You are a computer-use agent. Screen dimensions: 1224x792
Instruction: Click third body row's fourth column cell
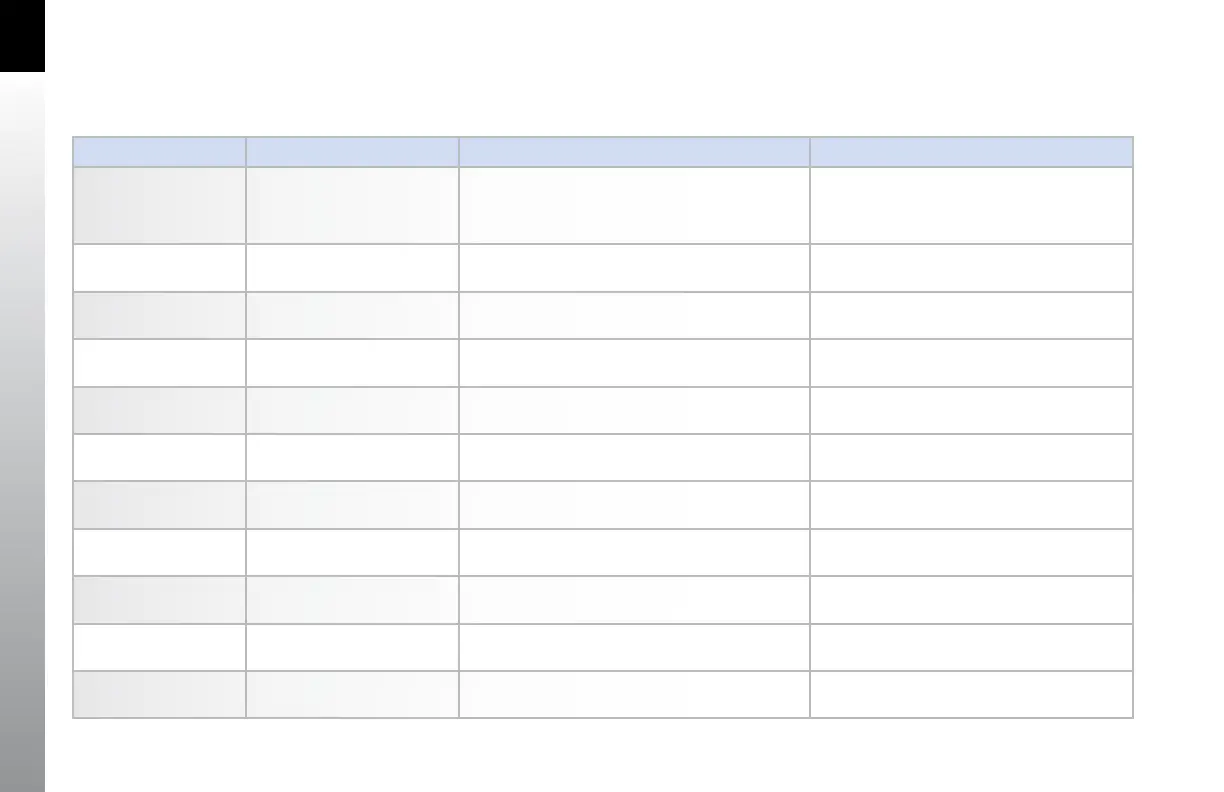pyautogui.click(x=971, y=315)
